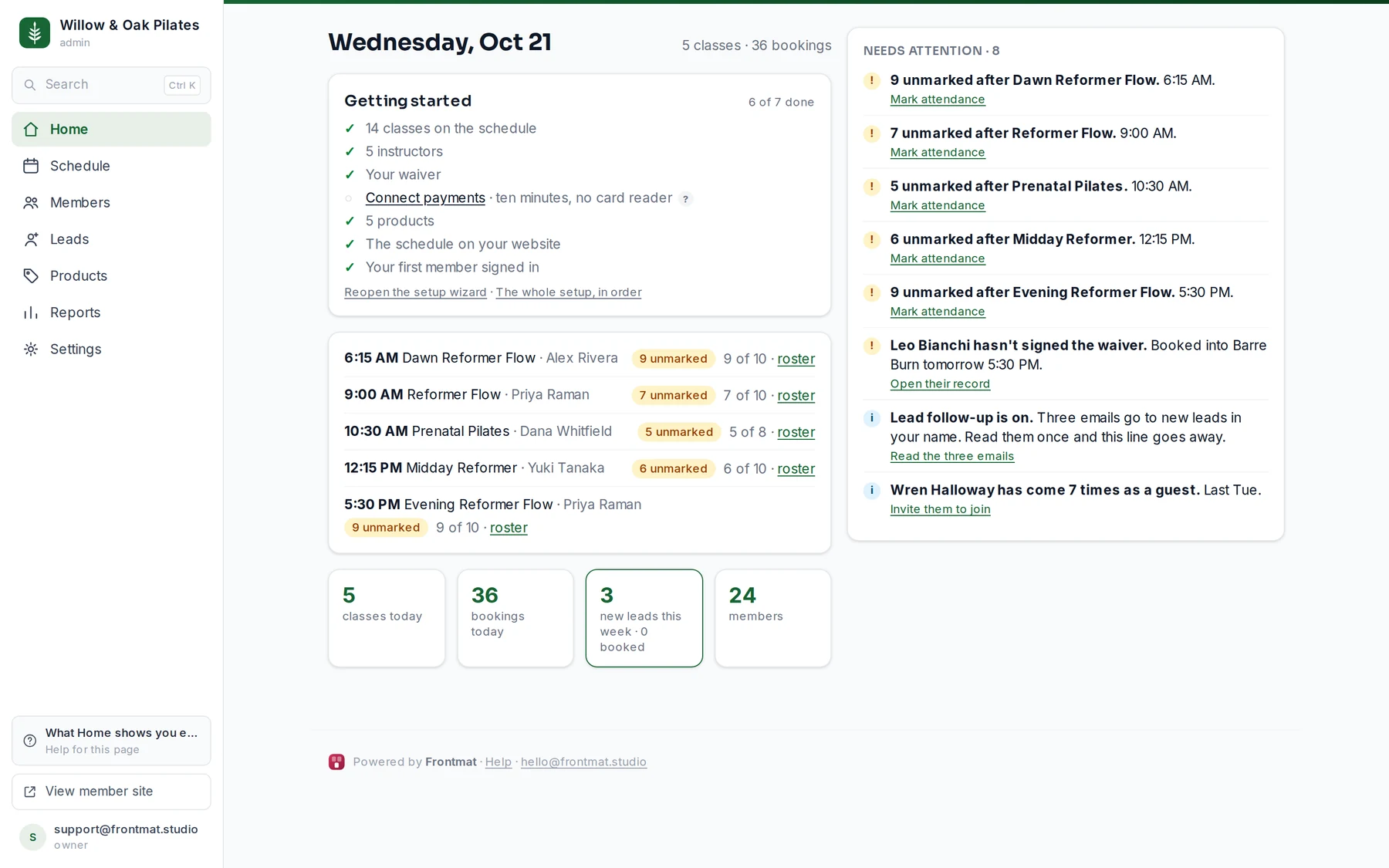
Task: Open roster for Evening Reformer Flow
Action: click(509, 528)
